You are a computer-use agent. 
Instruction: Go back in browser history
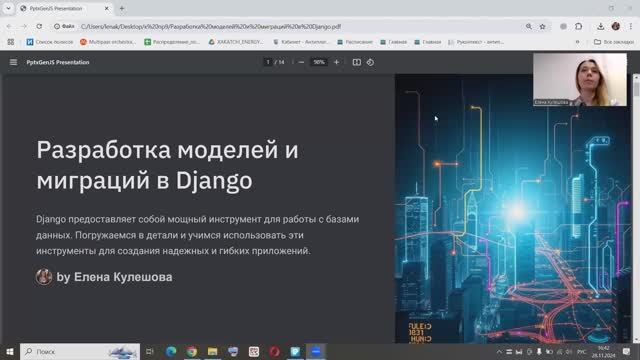pos(9,26)
